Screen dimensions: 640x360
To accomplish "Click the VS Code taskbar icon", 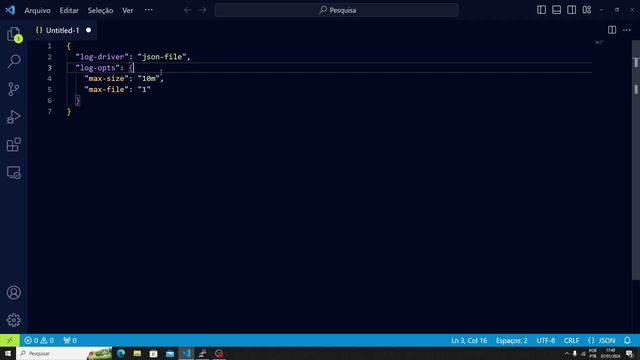I will [x=187, y=353].
